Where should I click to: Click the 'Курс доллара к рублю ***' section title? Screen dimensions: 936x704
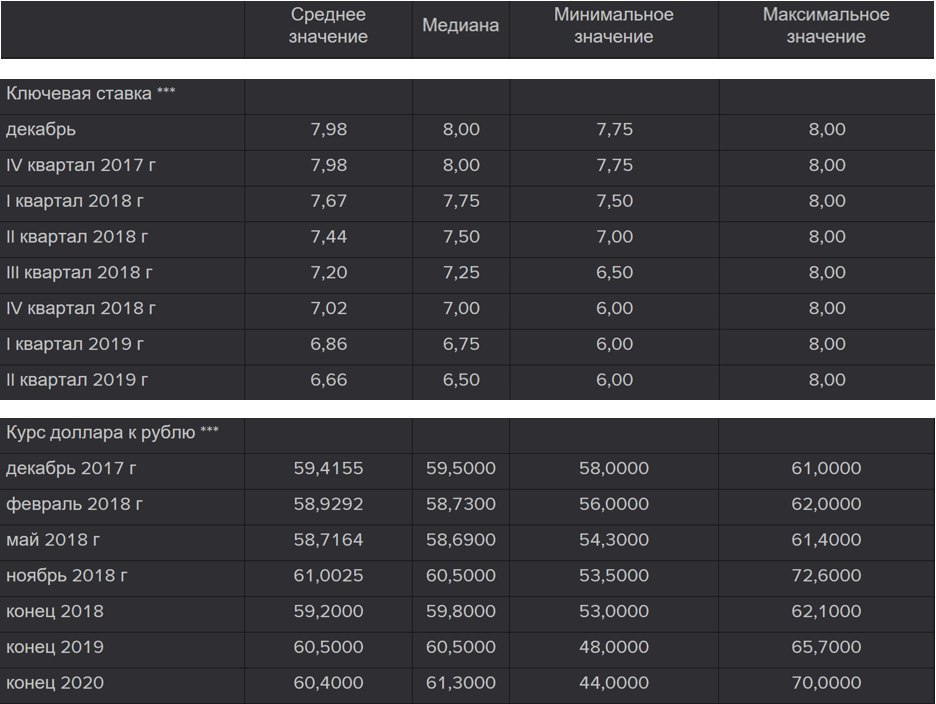pyautogui.click(x=112, y=432)
